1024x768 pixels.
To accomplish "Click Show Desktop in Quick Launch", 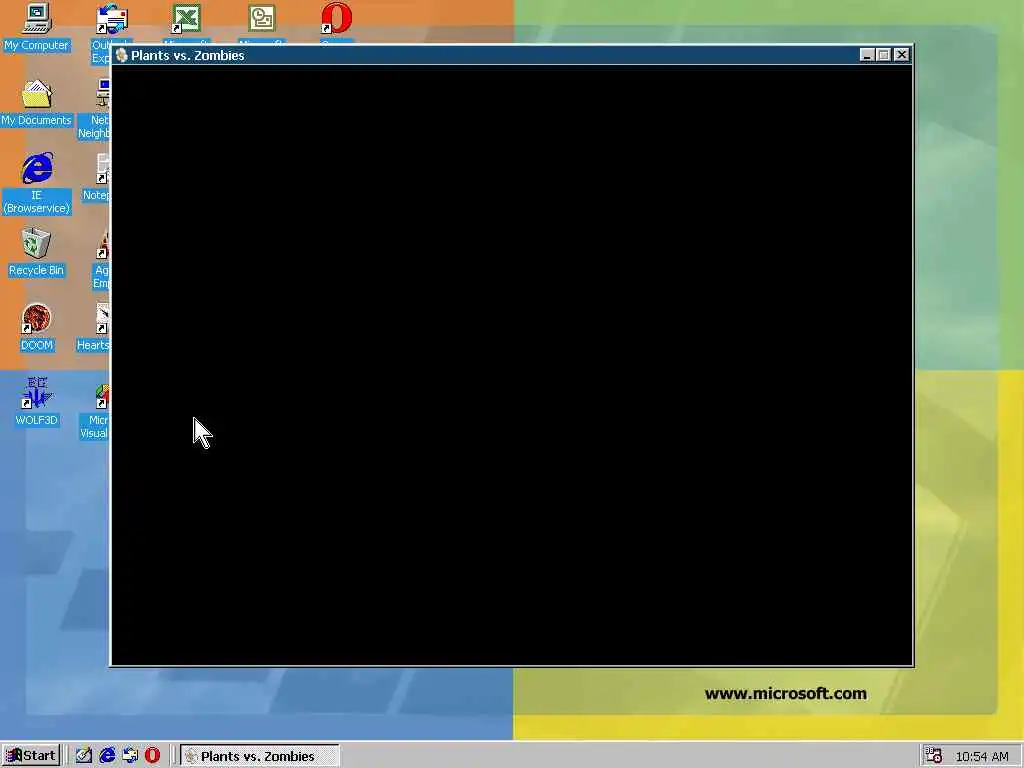I will tap(84, 756).
